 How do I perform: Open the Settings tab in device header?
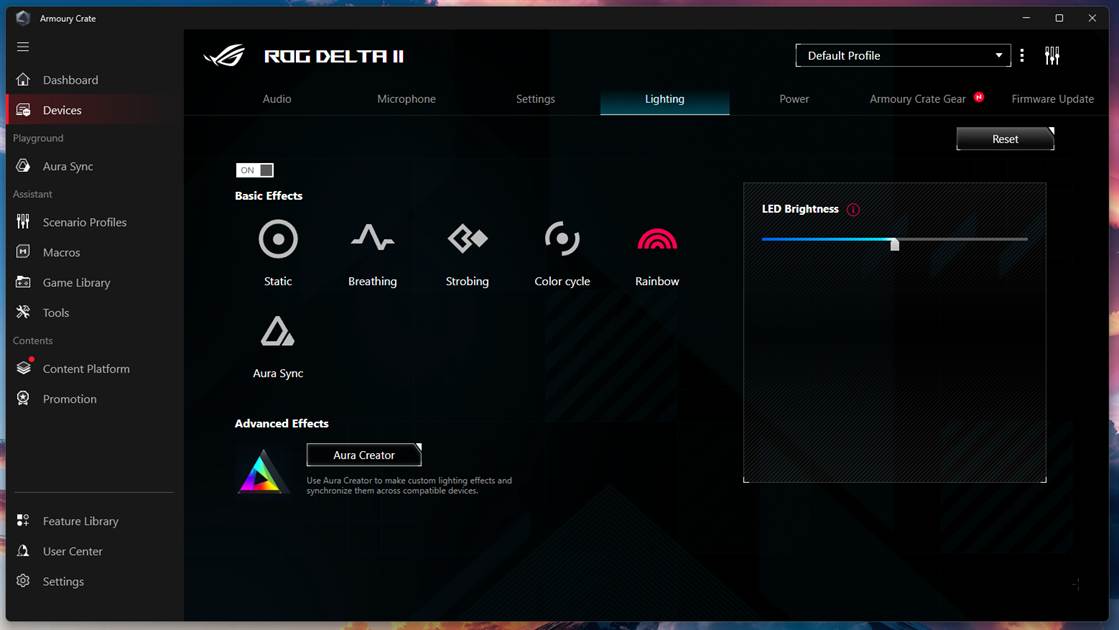click(x=535, y=99)
